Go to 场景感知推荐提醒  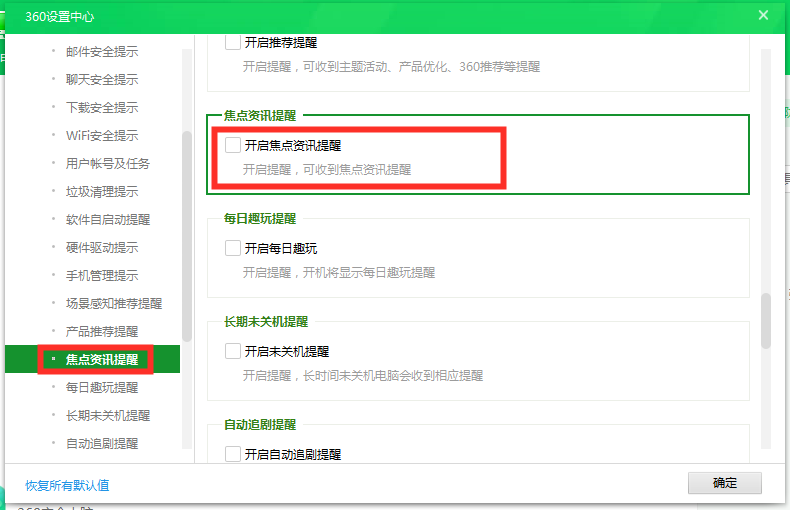pyautogui.click(x=114, y=303)
